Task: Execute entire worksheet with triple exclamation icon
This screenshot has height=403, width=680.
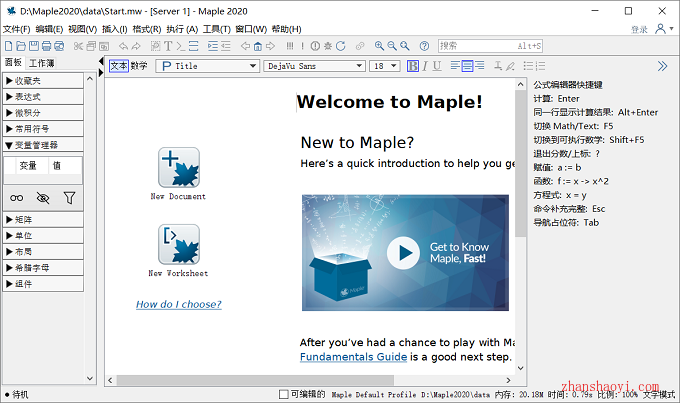Action: click(x=290, y=46)
